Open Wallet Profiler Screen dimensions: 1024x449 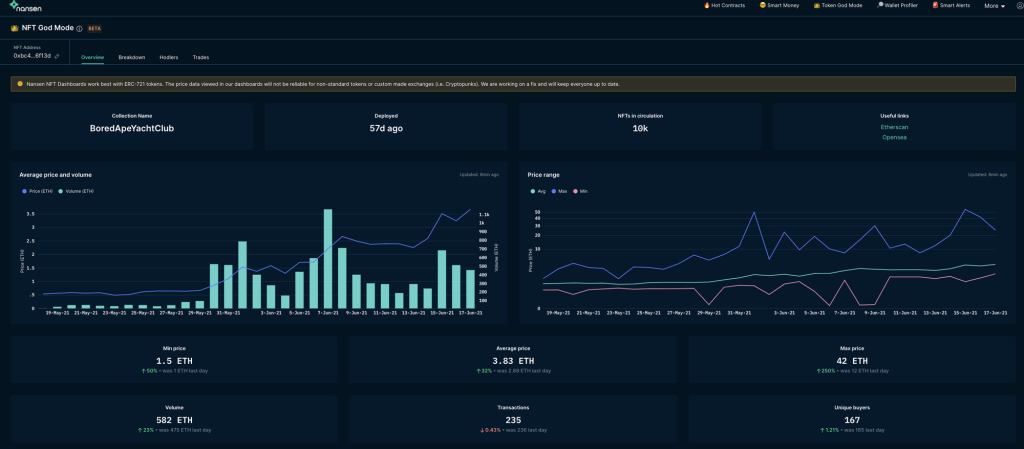pos(897,5)
